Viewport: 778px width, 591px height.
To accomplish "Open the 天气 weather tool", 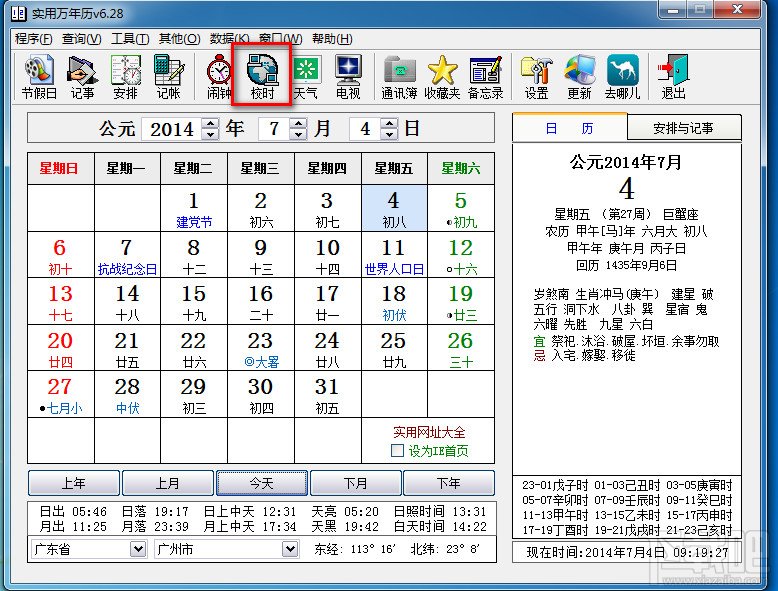I will tap(305, 77).
